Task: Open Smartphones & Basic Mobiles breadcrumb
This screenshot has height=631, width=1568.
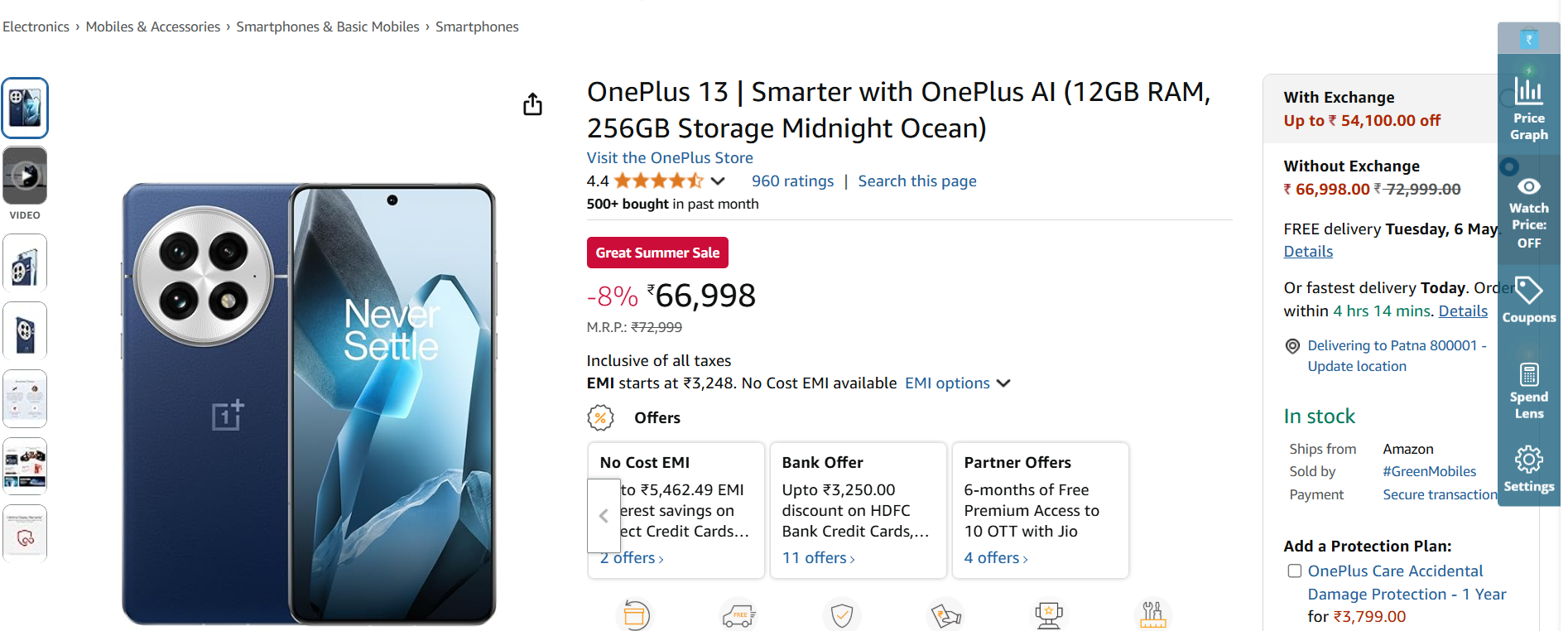Action: 328,26
